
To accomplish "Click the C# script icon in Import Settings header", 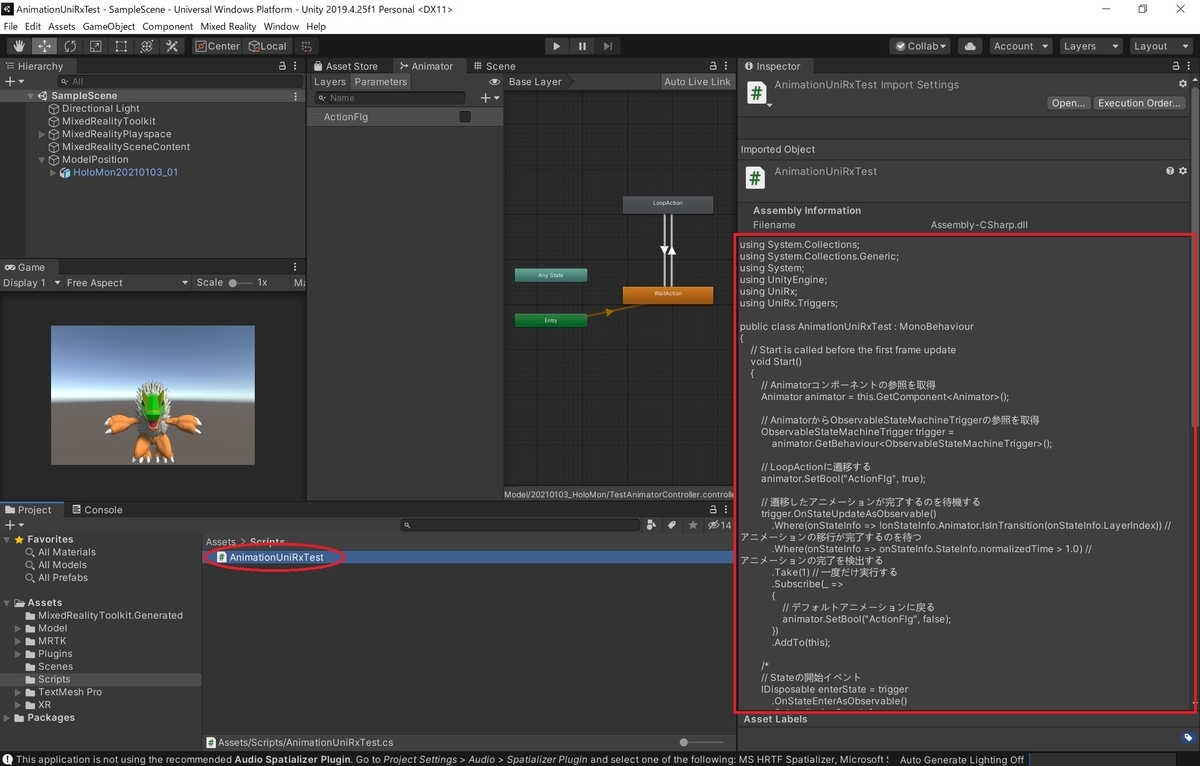I will (757, 93).
